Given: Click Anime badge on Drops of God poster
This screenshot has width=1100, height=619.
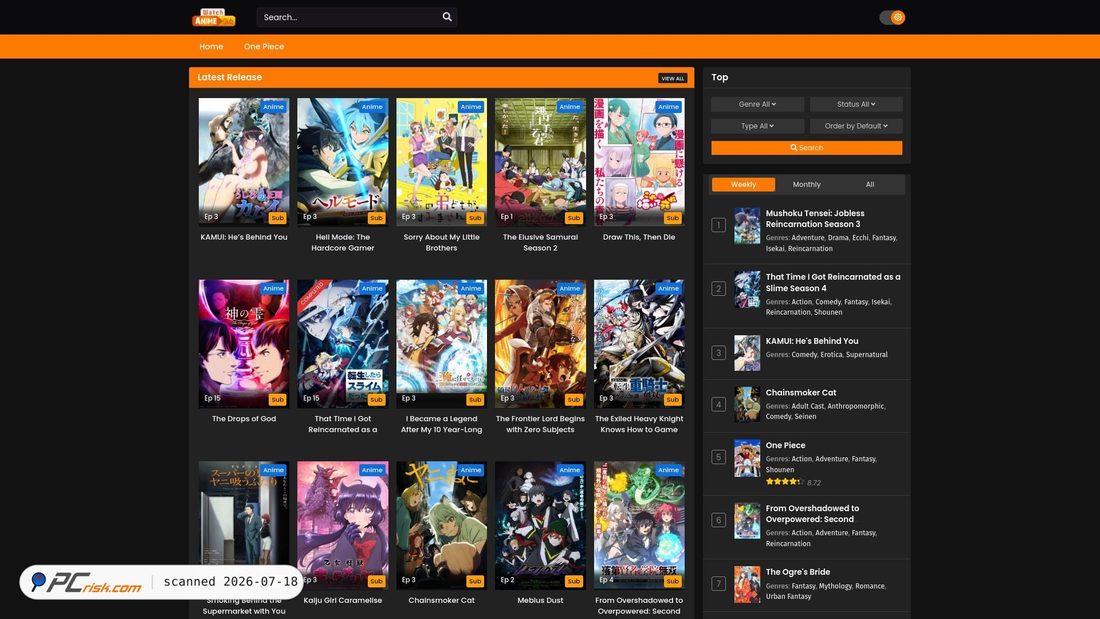Looking at the screenshot, I should 274,288.
